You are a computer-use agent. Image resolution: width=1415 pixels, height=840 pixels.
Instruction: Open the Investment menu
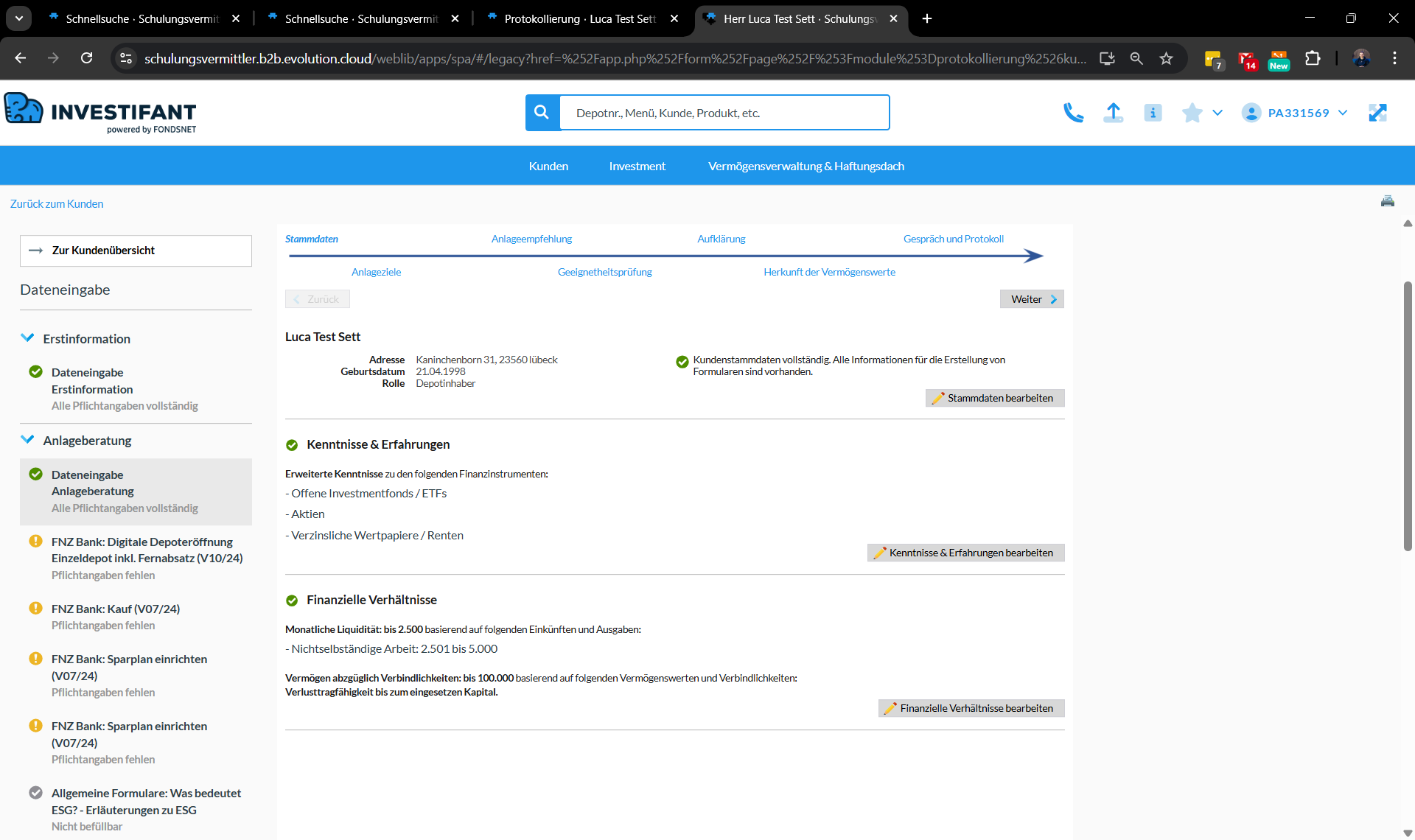(637, 166)
